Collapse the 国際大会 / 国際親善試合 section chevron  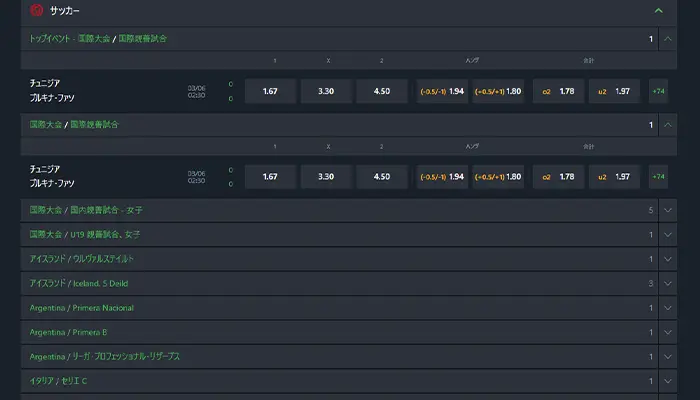[x=667, y=125]
